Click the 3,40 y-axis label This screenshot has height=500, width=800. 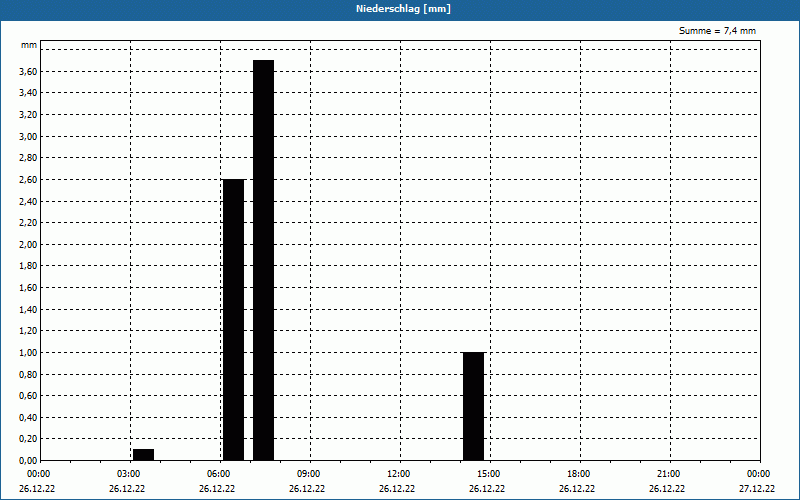28,93
